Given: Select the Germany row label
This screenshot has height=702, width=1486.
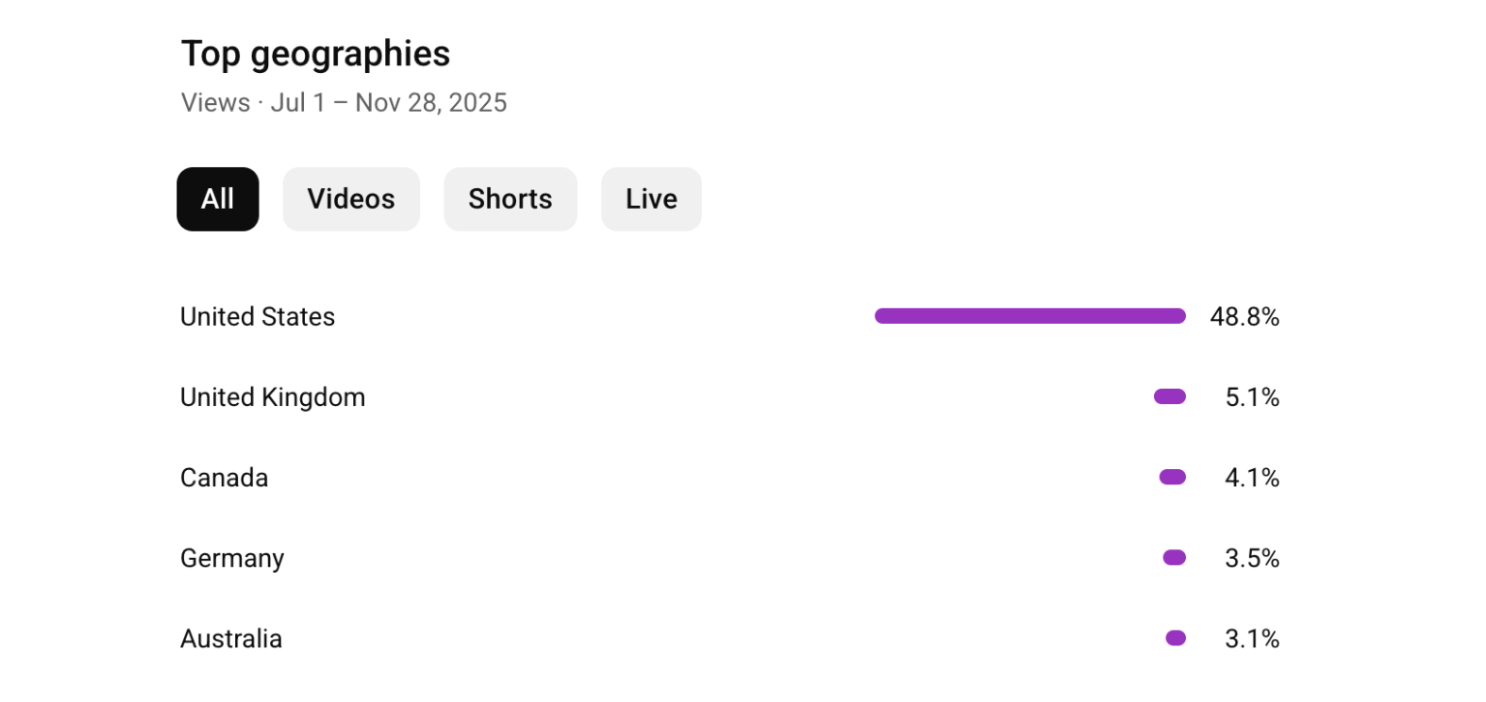Looking at the screenshot, I should pyautogui.click(x=232, y=559).
